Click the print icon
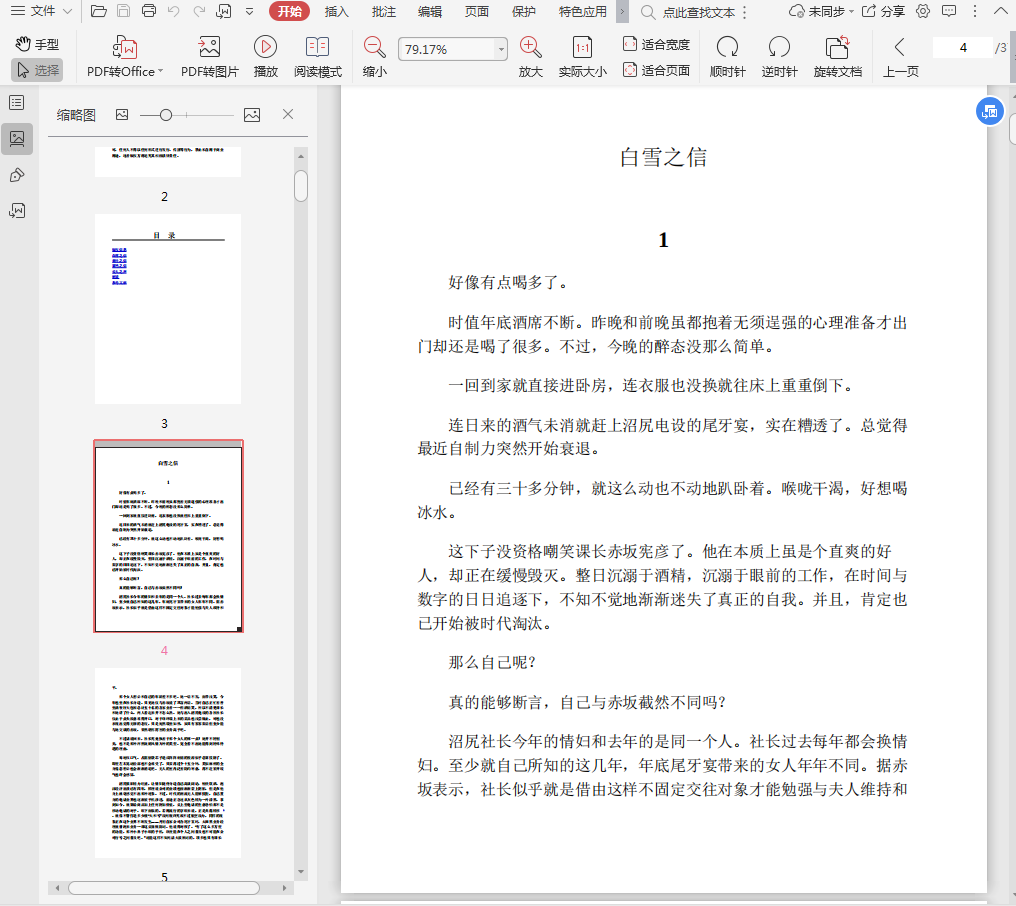Screen dimensions: 1016x906 [148, 11]
